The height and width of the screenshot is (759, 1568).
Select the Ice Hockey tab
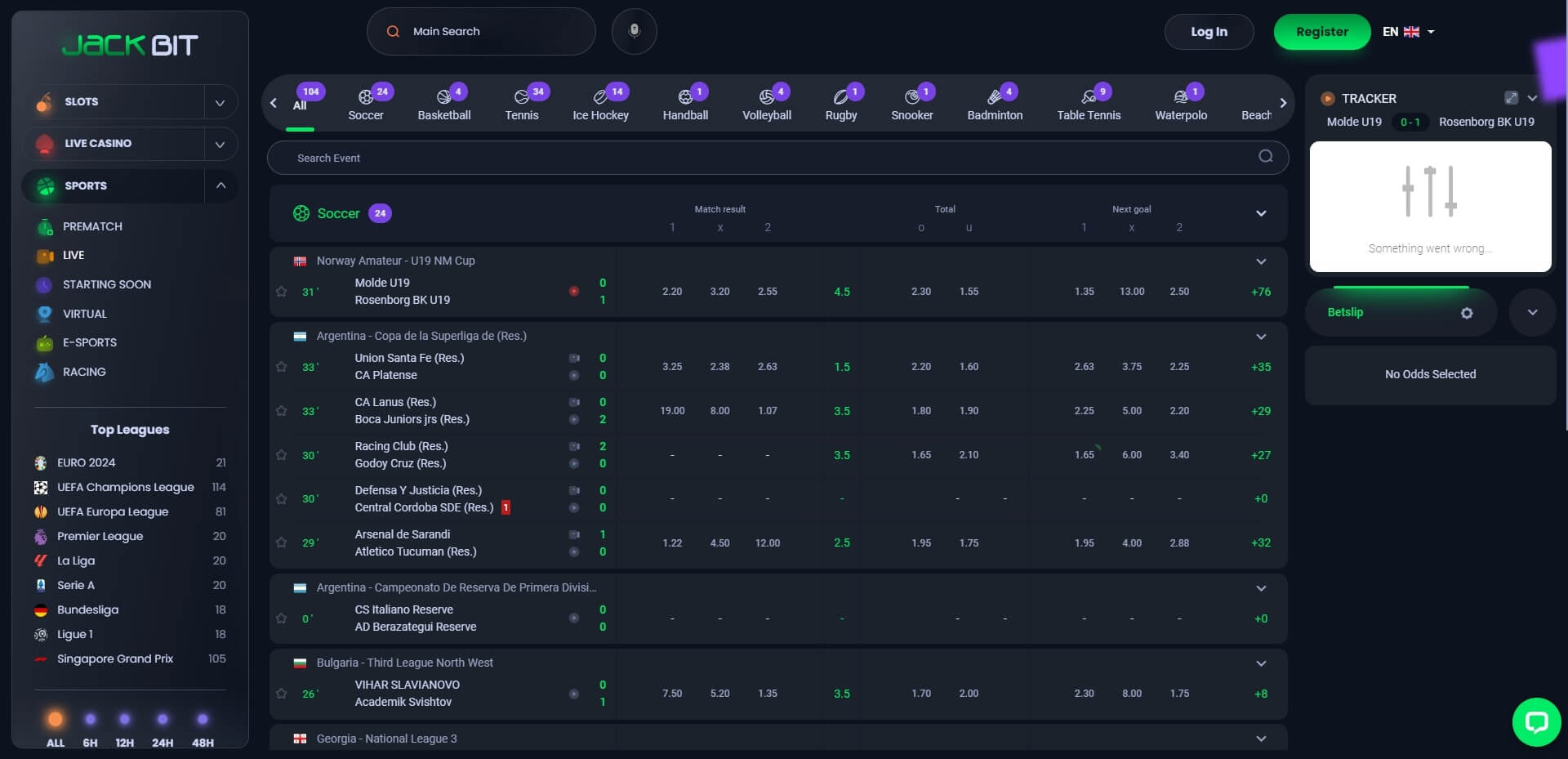[600, 104]
